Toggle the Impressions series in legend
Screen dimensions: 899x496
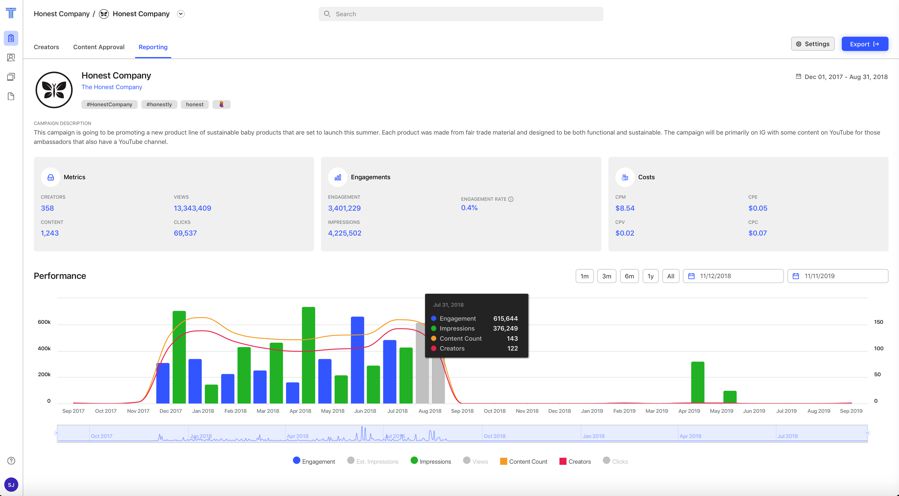tap(431, 461)
